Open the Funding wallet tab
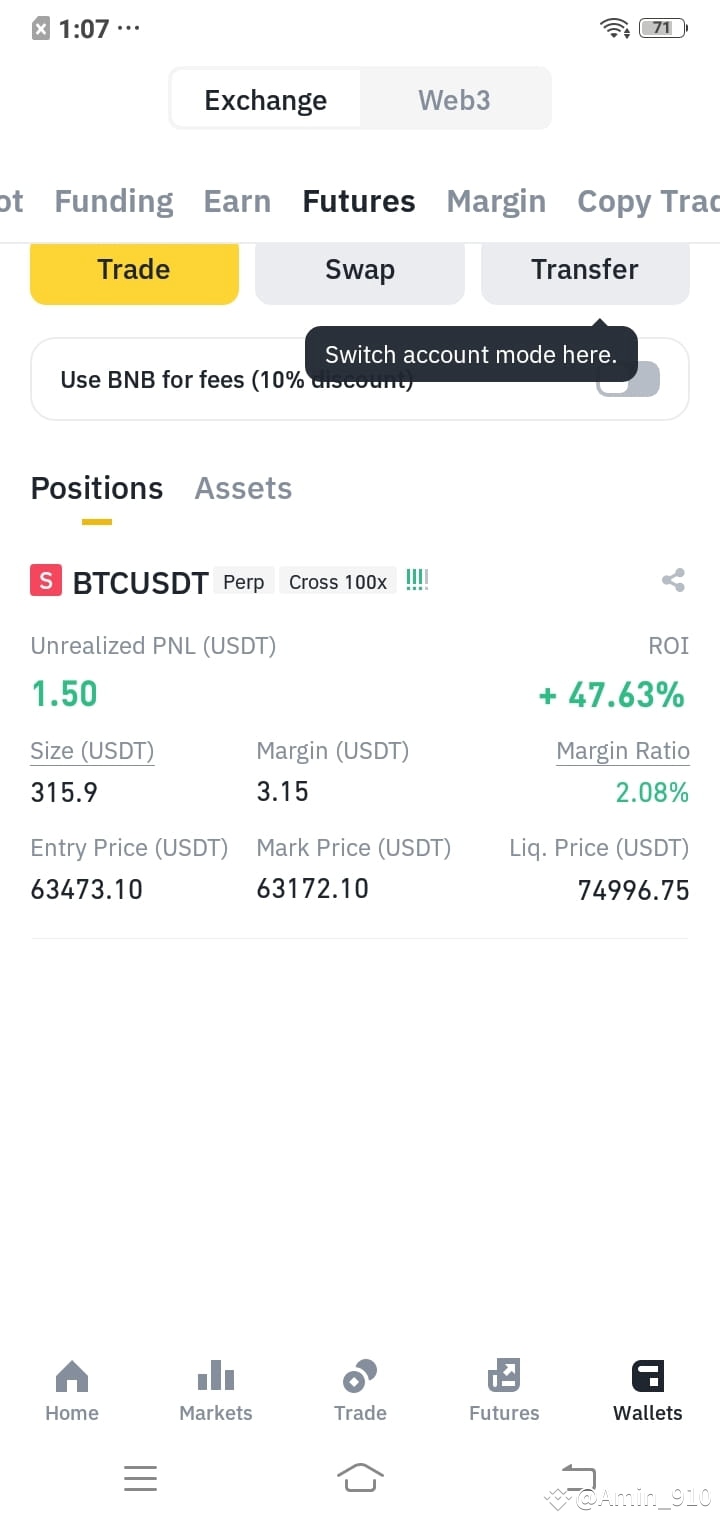 pyautogui.click(x=113, y=201)
